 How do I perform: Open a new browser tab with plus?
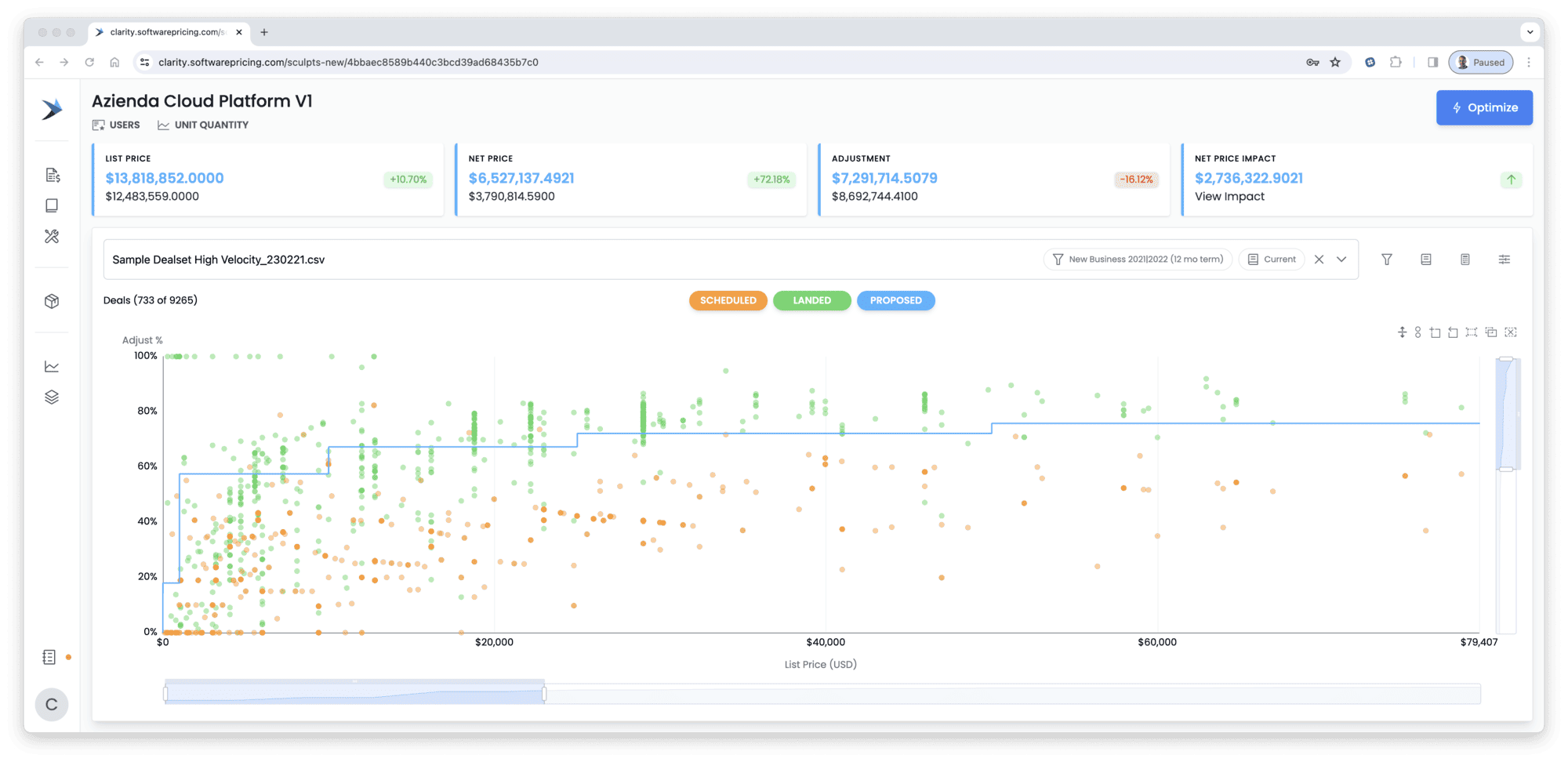[x=264, y=32]
